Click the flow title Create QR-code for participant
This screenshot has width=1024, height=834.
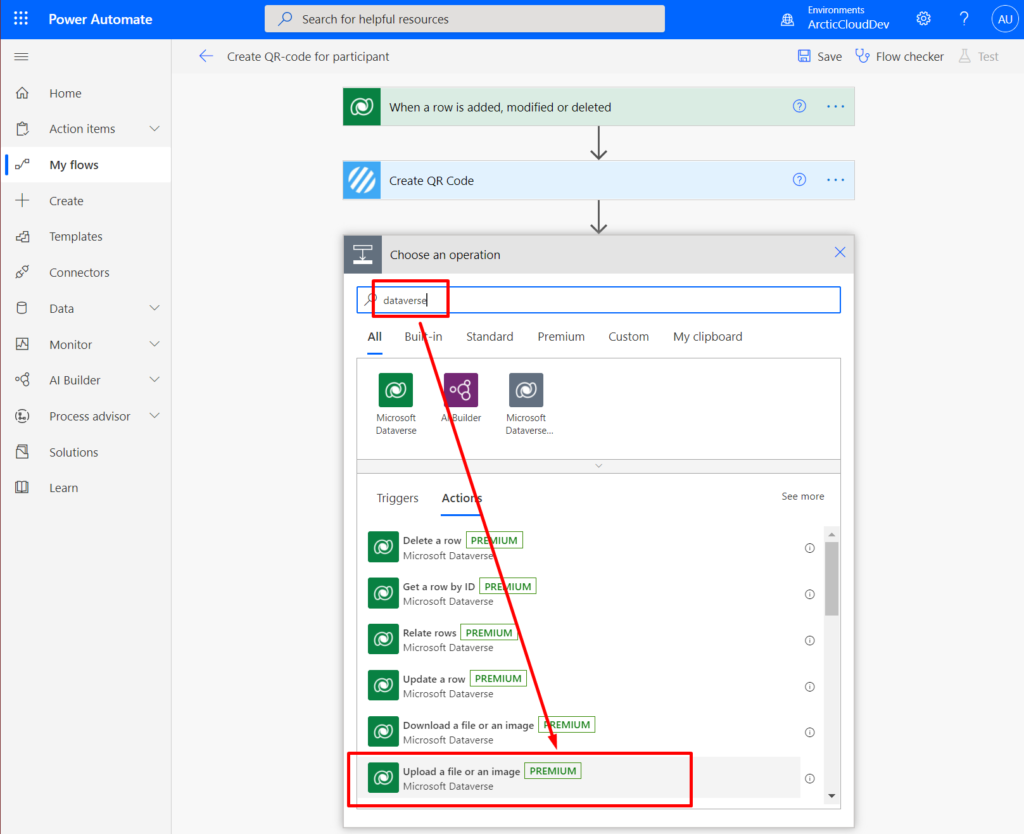[308, 57]
